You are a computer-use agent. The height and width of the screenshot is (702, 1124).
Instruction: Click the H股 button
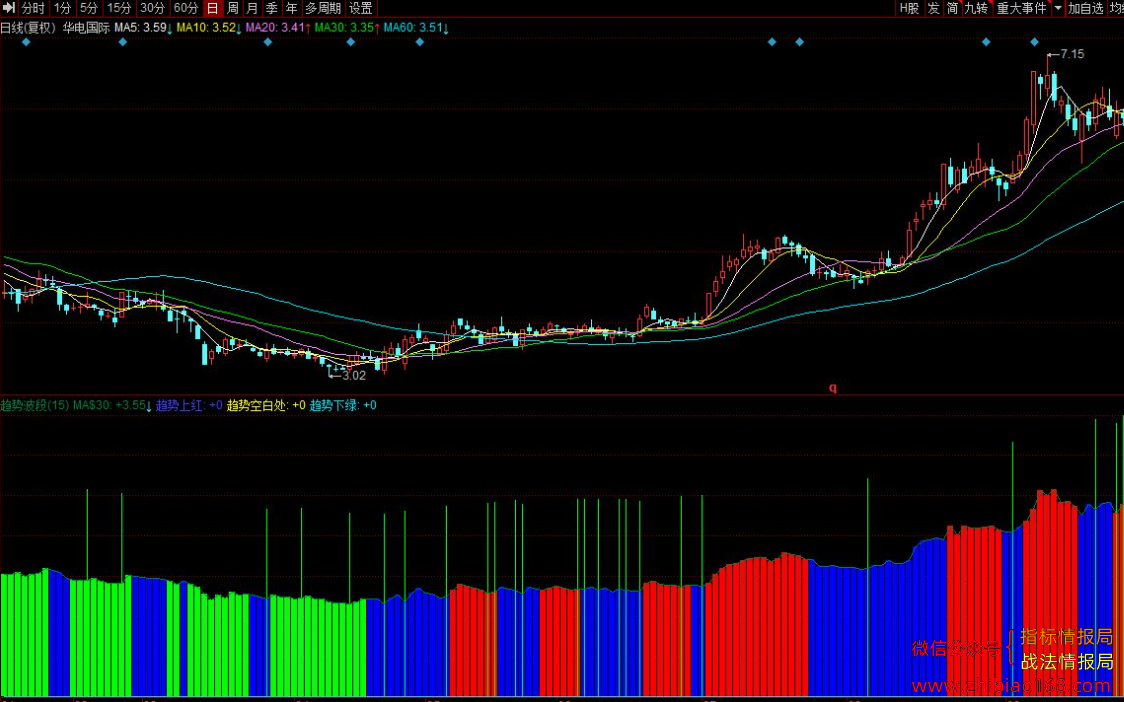(910, 8)
